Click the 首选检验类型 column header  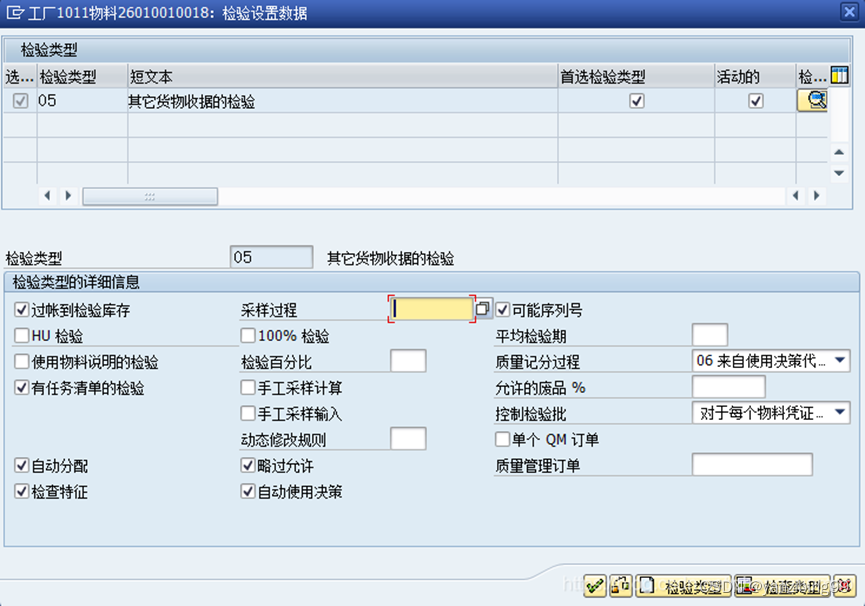click(x=636, y=77)
